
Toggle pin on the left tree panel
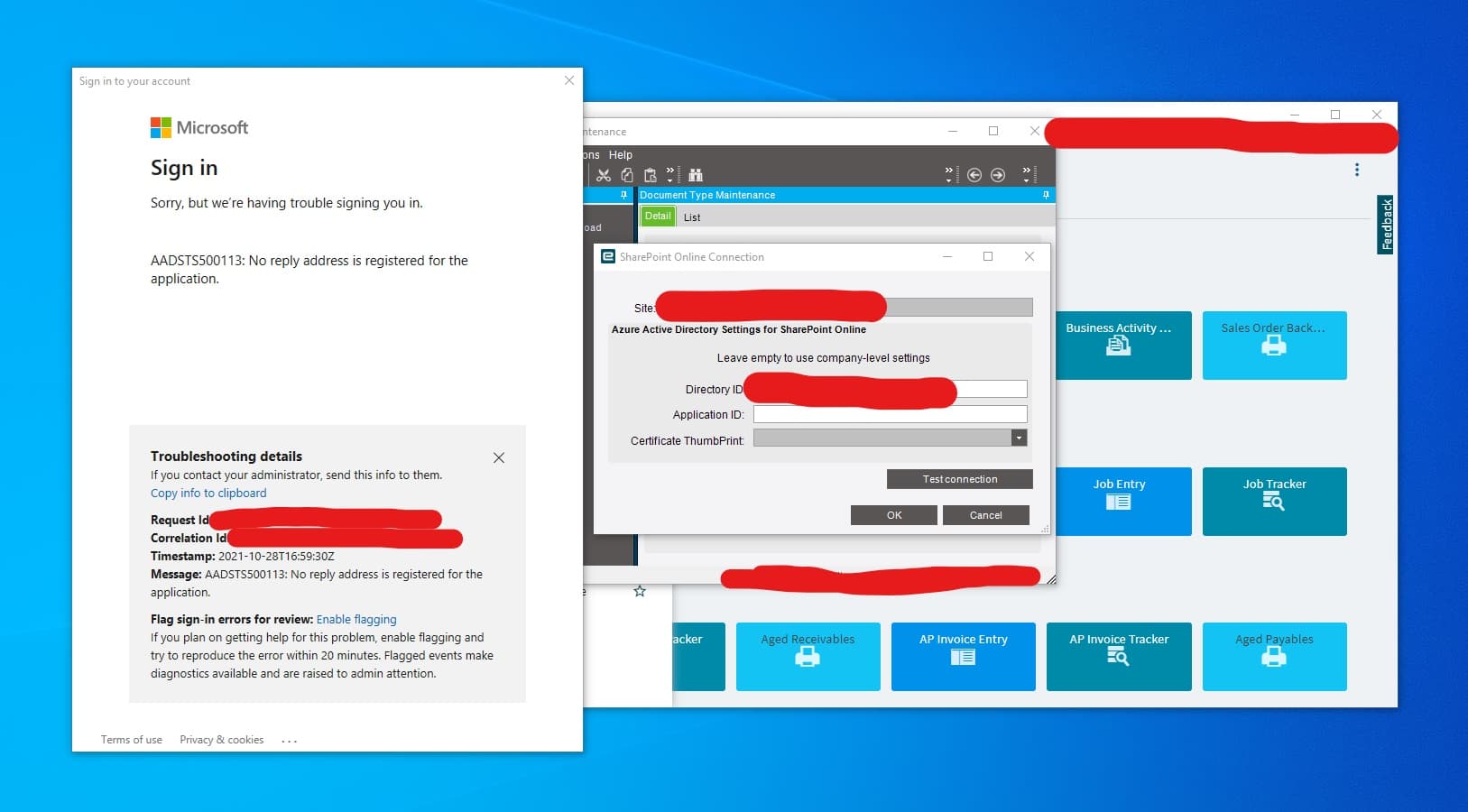pyautogui.click(x=623, y=195)
